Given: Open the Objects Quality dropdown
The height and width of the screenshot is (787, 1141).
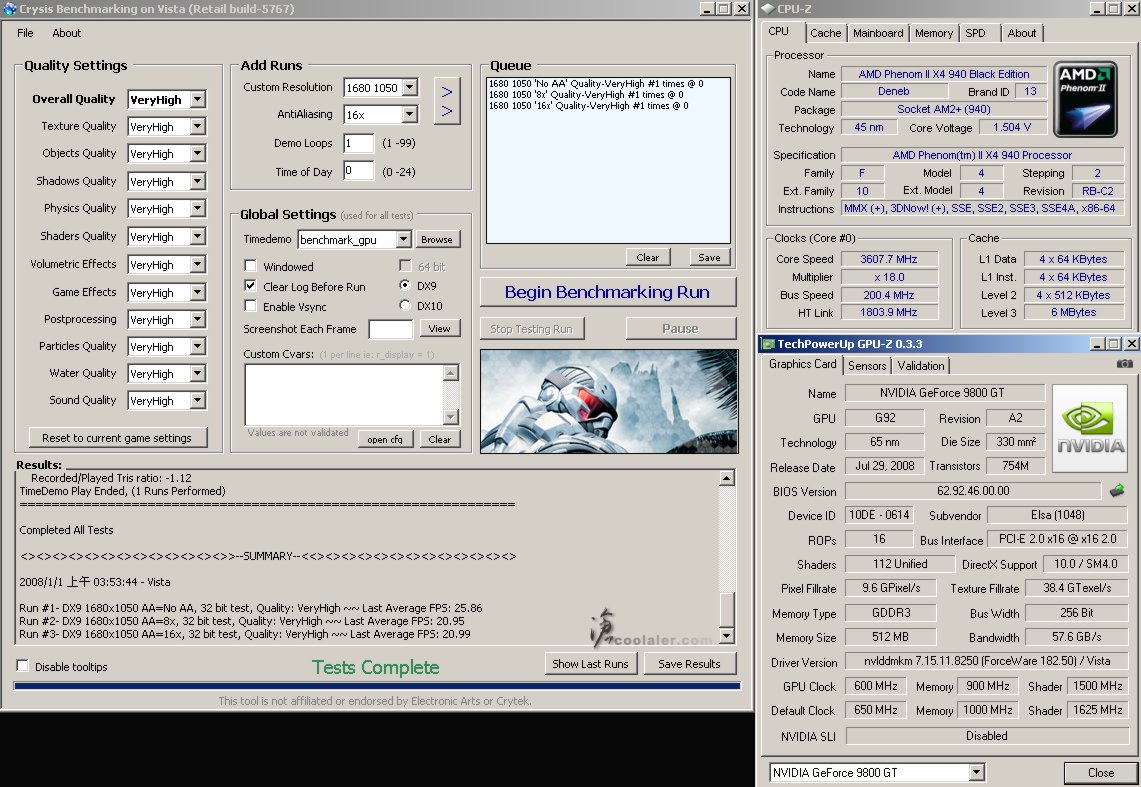Looking at the screenshot, I should coord(197,154).
